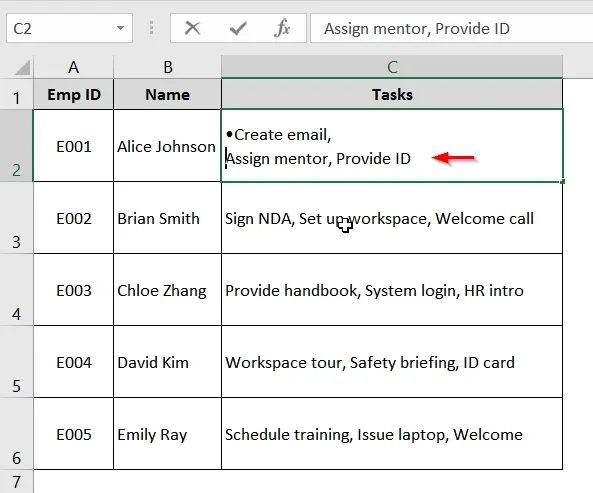The width and height of the screenshot is (593, 493).
Task: Select row 6 header
Action: click(16, 433)
